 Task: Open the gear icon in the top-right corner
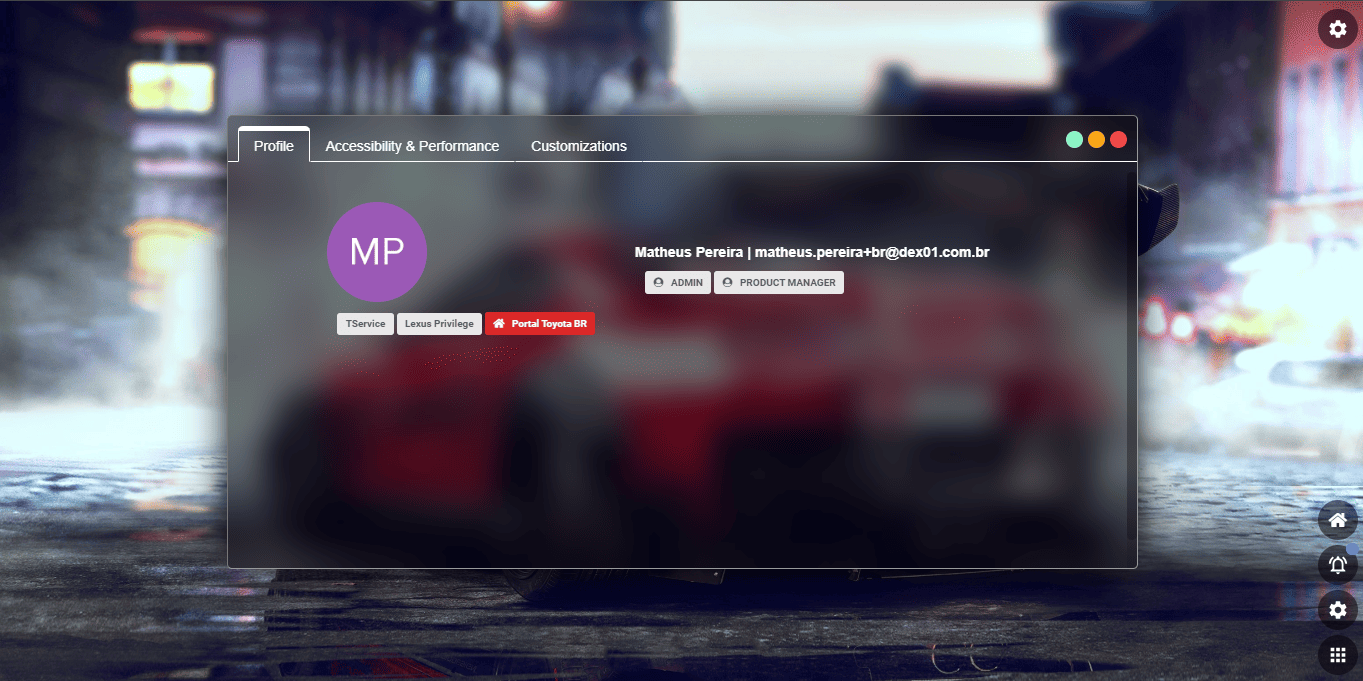[1337, 30]
